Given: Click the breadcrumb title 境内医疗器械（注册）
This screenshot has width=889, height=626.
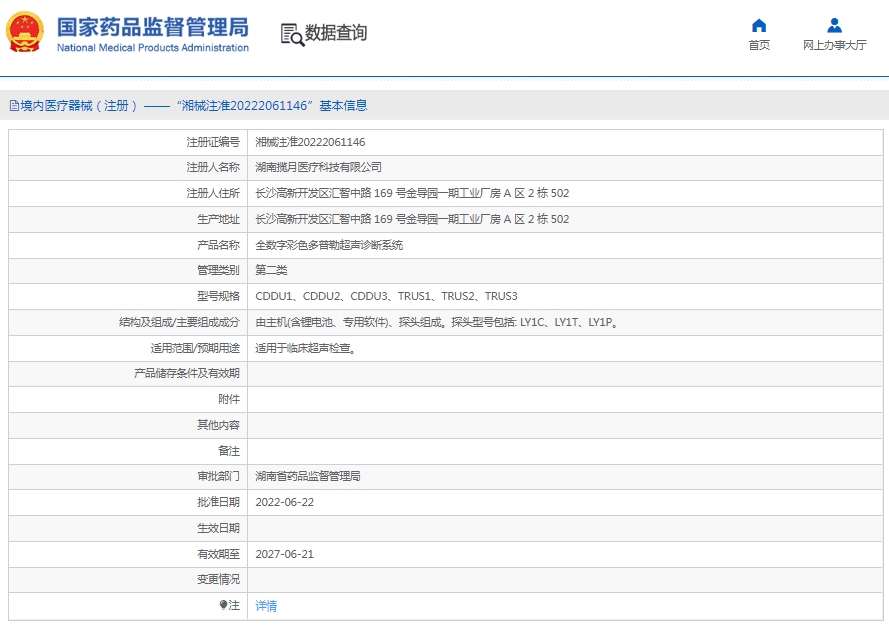Looking at the screenshot, I should [x=79, y=105].
